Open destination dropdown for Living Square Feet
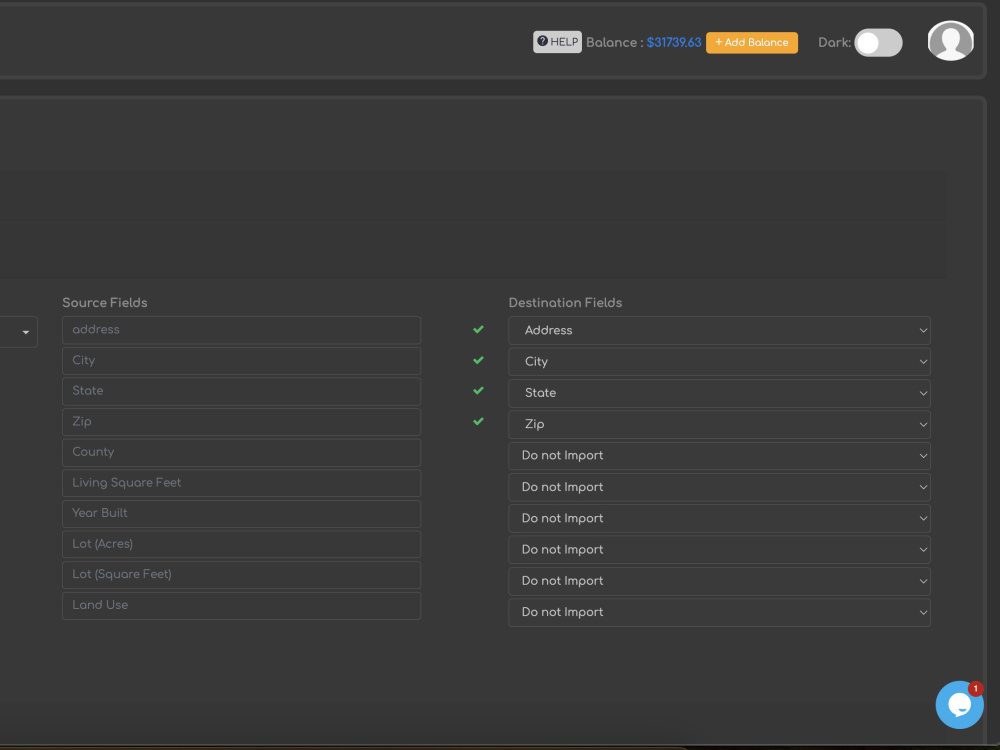This screenshot has height=750, width=1000. (719, 487)
